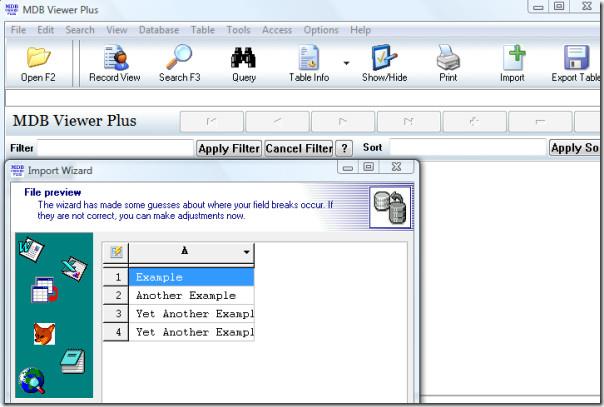Click the Word document icon in sidebar
This screenshot has height=407, width=604.
(31, 250)
